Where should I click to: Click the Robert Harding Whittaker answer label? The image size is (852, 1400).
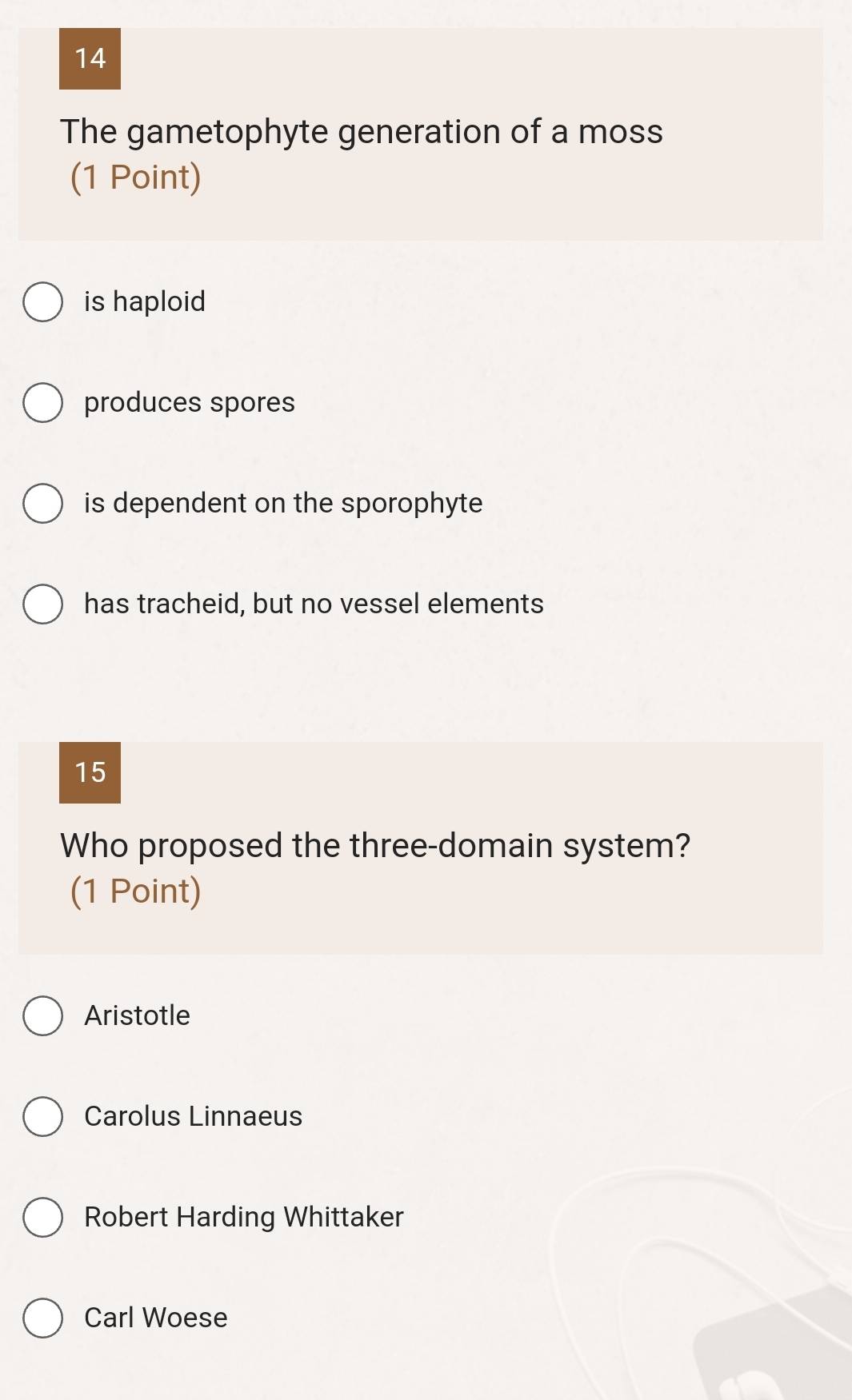244,1217
